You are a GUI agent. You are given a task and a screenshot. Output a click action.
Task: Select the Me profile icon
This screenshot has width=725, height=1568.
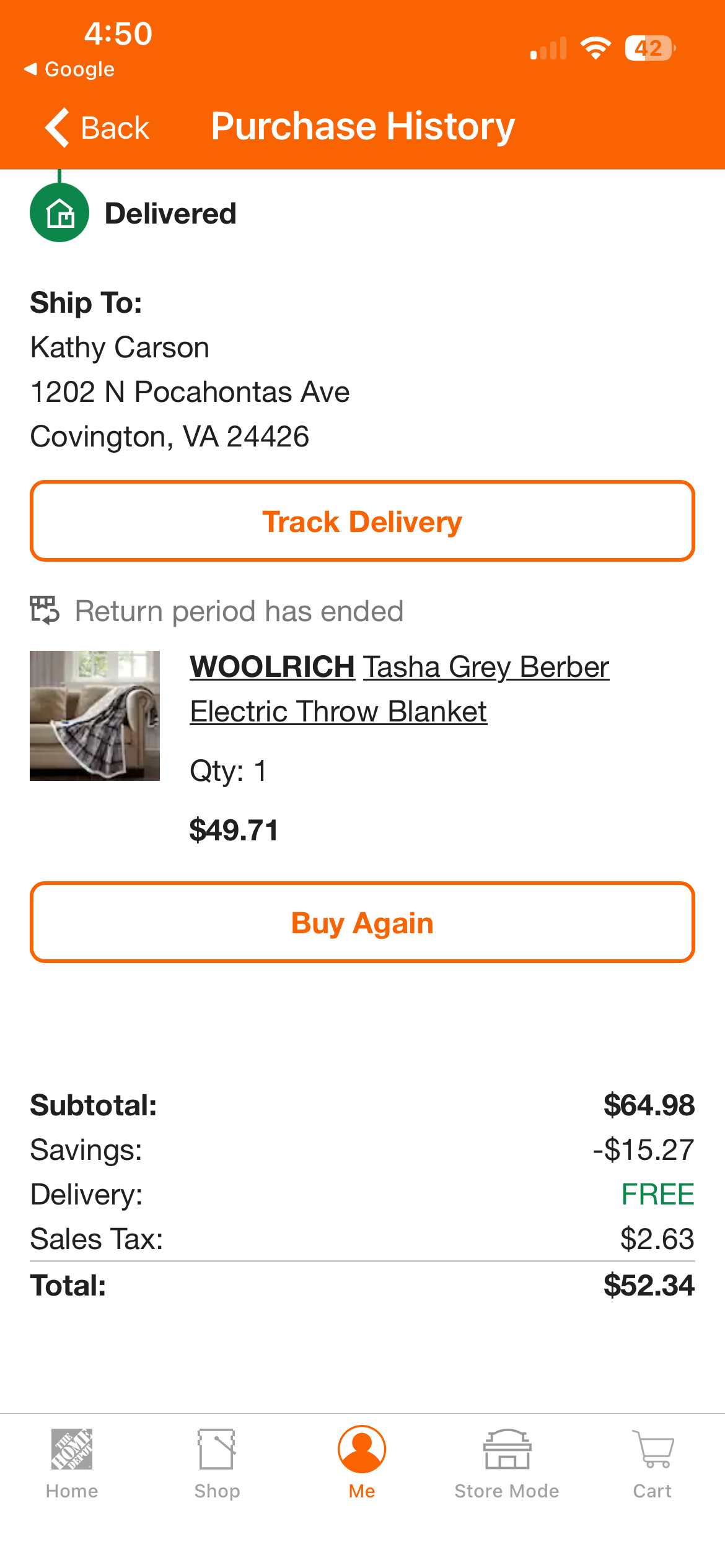tap(362, 1449)
